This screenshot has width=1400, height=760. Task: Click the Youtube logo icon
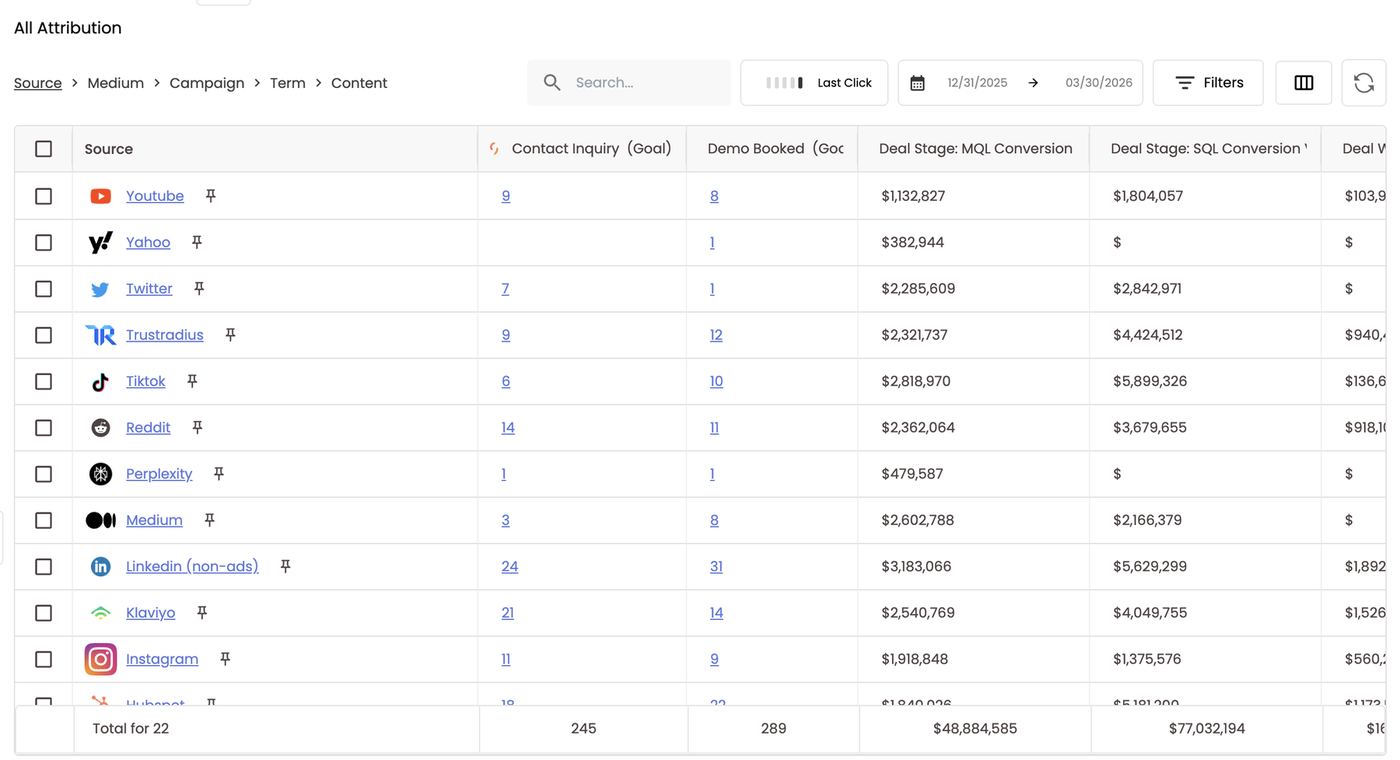pos(101,196)
